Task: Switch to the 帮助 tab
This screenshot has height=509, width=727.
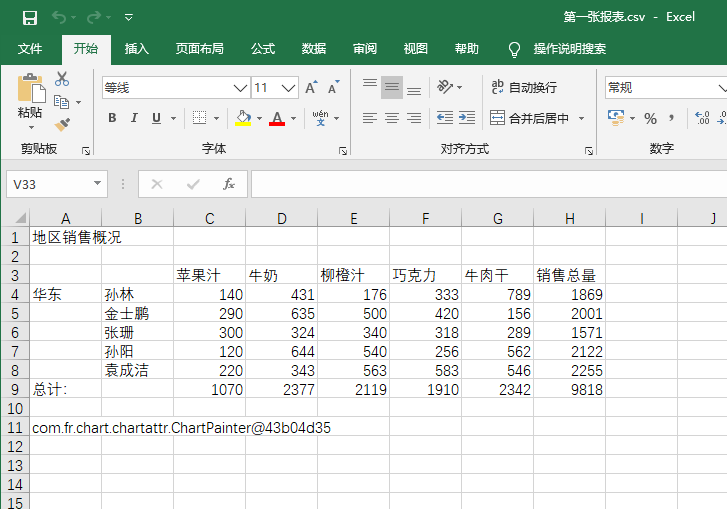Action: coord(466,49)
